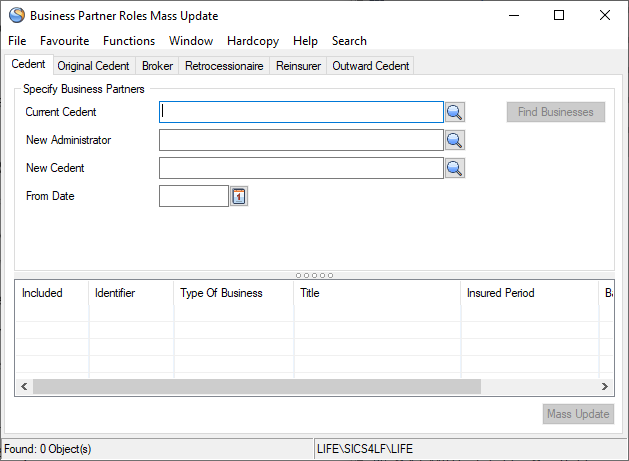Switch to the Outward Cedent tab
The image size is (629, 461).
point(370,66)
